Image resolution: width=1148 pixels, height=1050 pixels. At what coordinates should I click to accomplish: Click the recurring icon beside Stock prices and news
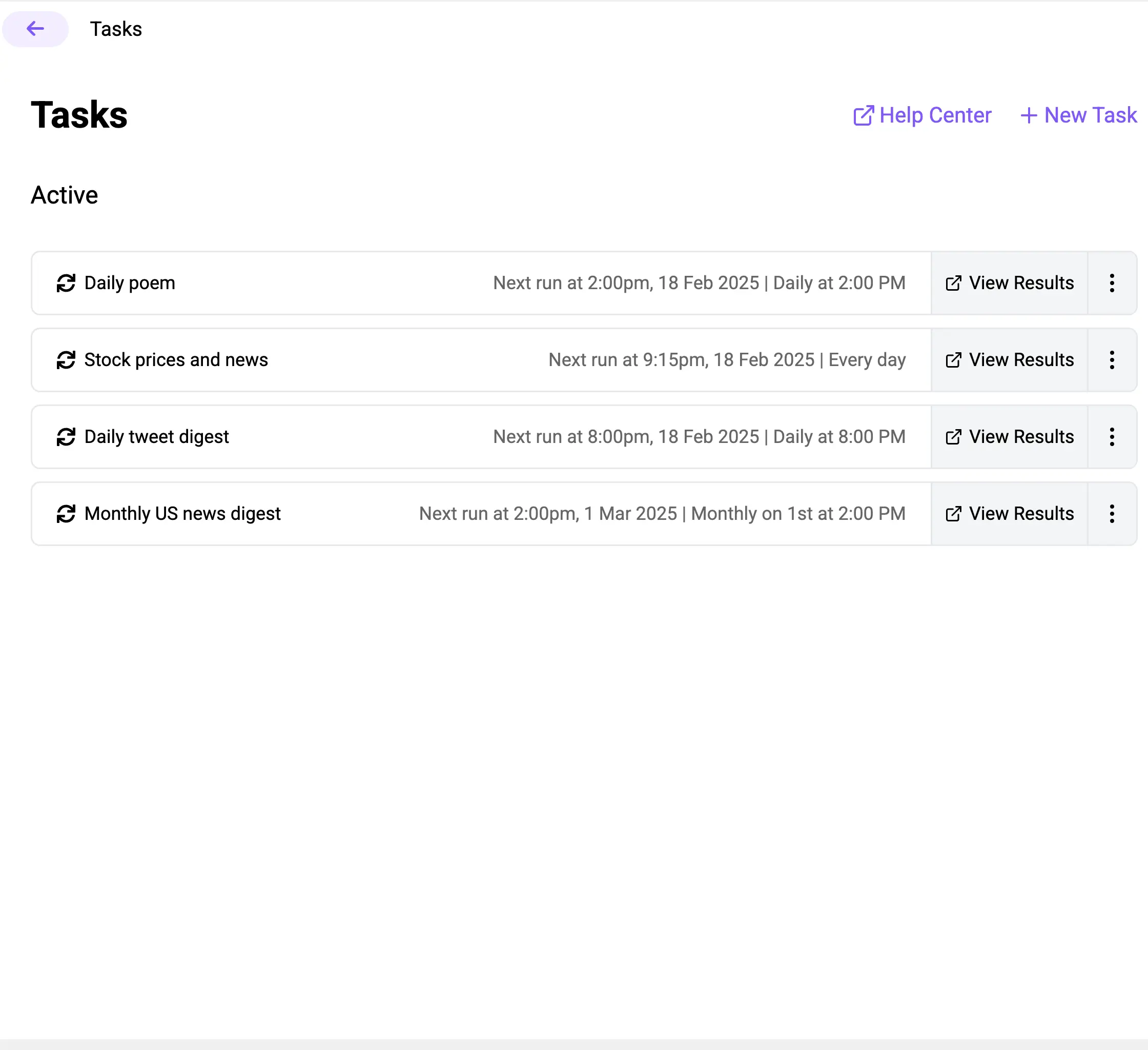coord(66,360)
